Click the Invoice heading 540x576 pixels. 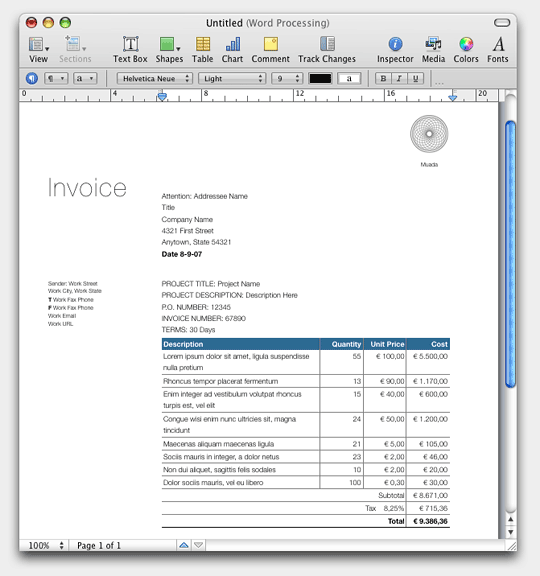(x=87, y=188)
